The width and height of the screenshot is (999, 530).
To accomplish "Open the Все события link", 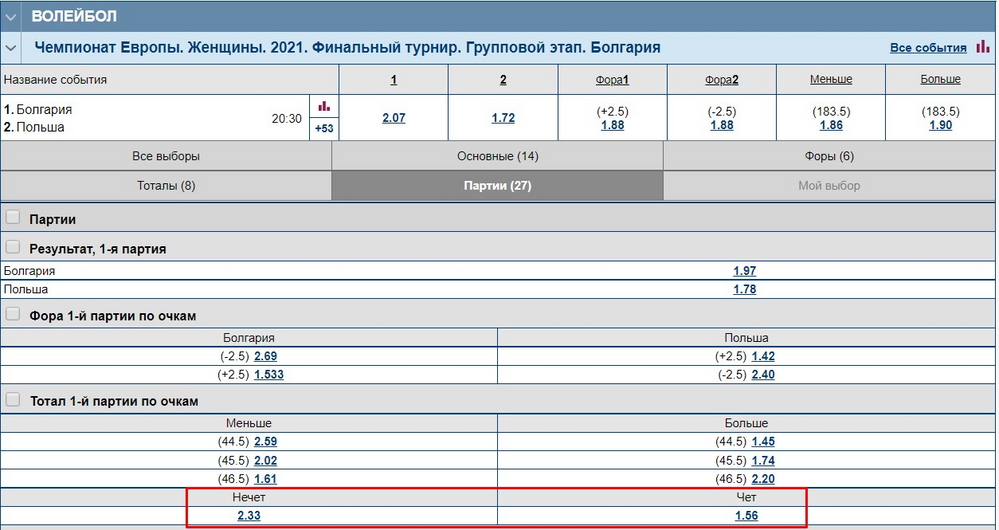I will coord(926,48).
